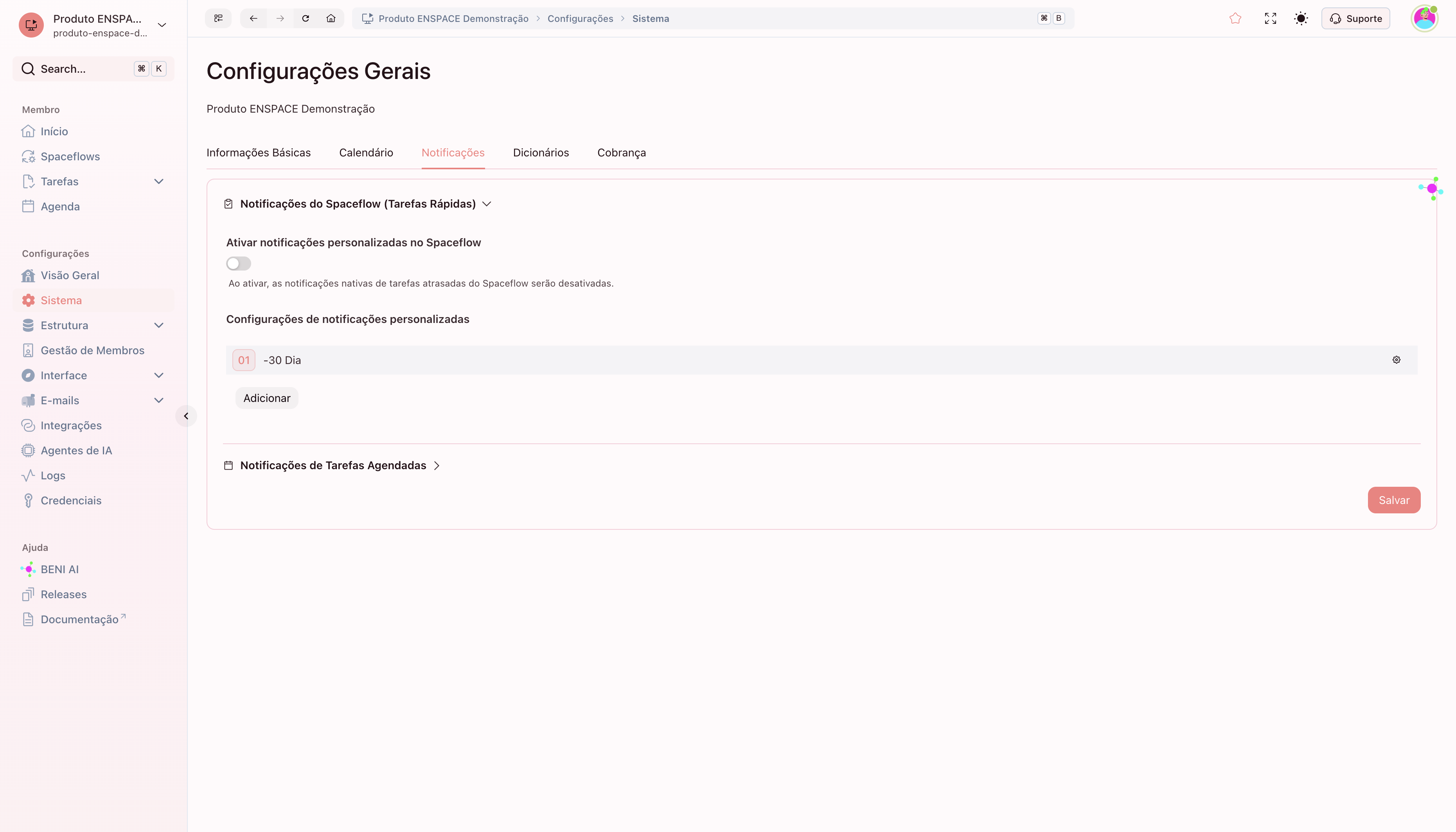Viewport: 1456px width, 832px height.
Task: Expand the Interface sidebar submenu
Action: pyautogui.click(x=159, y=375)
